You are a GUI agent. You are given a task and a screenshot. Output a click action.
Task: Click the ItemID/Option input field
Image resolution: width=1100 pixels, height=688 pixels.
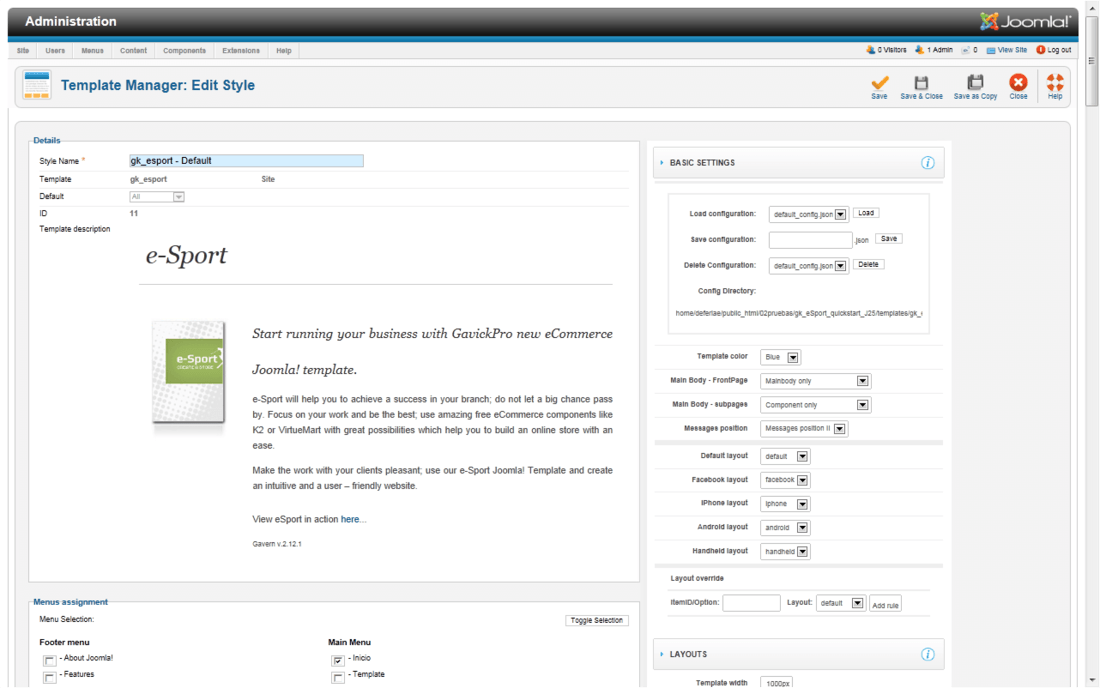[751, 603]
